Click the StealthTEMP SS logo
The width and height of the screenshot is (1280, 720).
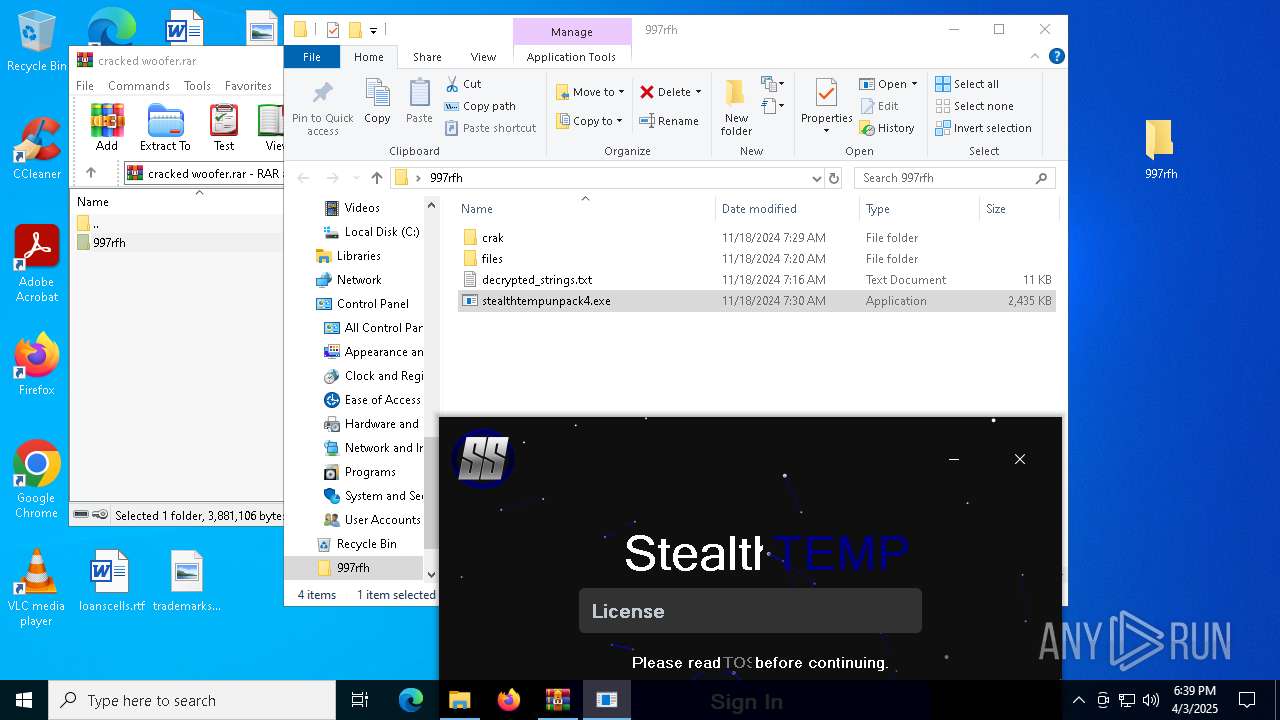point(483,460)
